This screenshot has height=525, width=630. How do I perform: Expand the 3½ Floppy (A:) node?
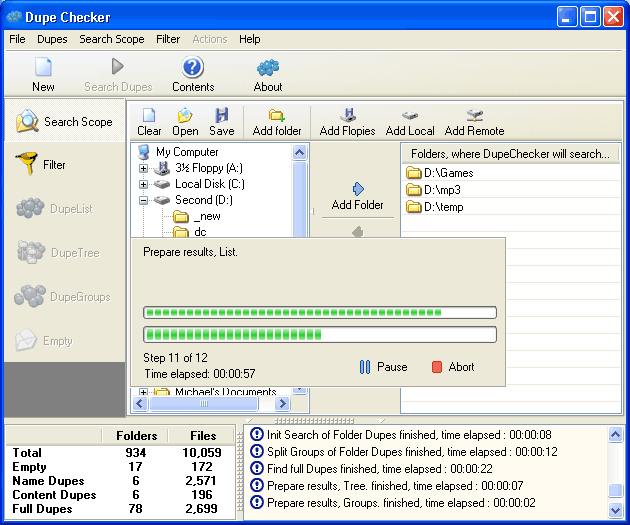tap(143, 168)
